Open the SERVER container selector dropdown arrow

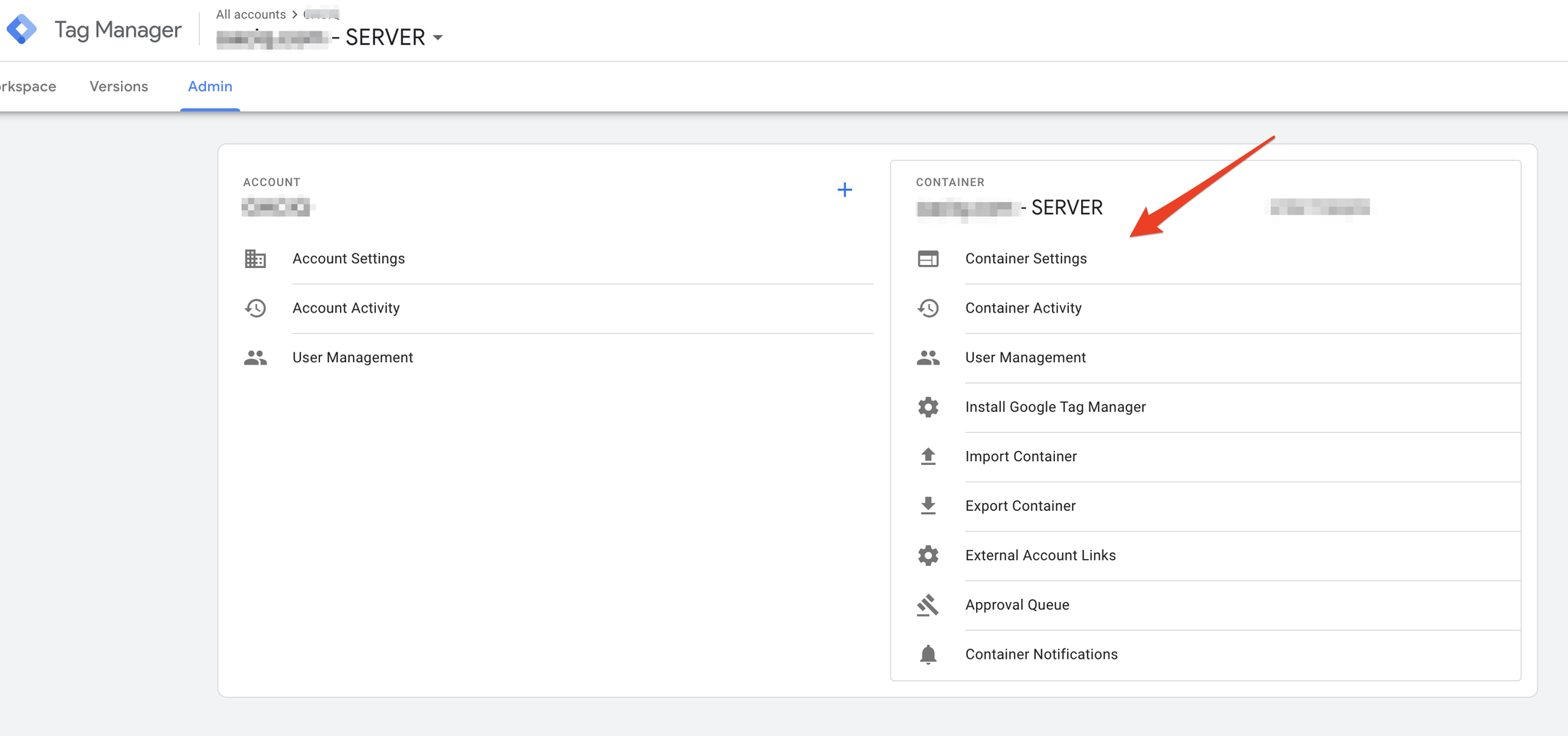(x=438, y=38)
